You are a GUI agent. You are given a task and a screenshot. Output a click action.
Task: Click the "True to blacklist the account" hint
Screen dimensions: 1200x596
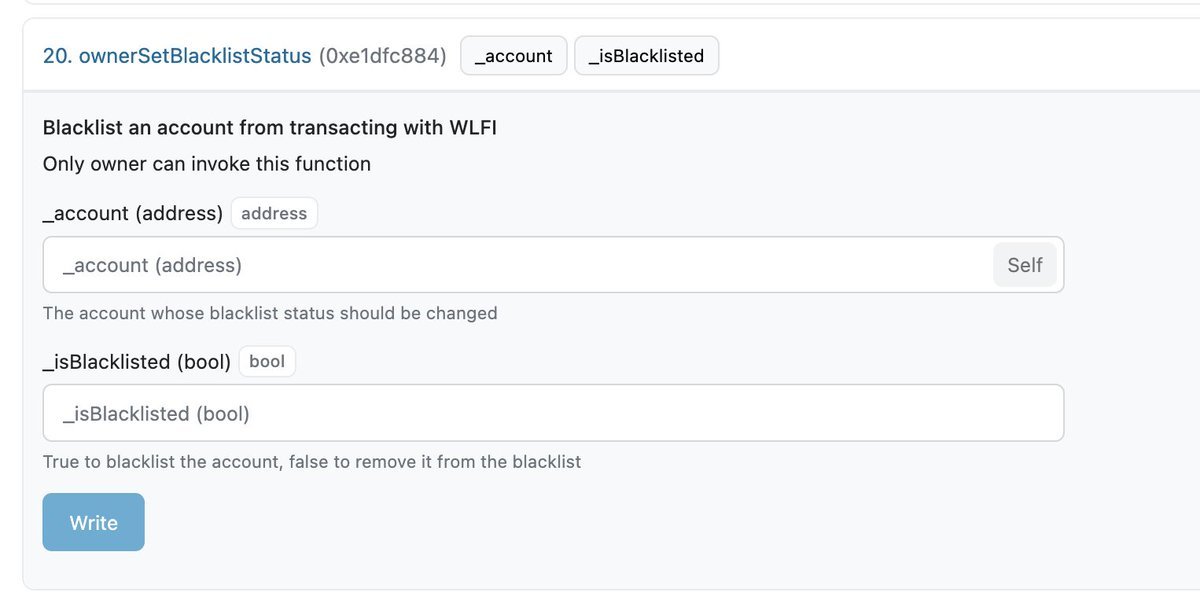(x=312, y=462)
